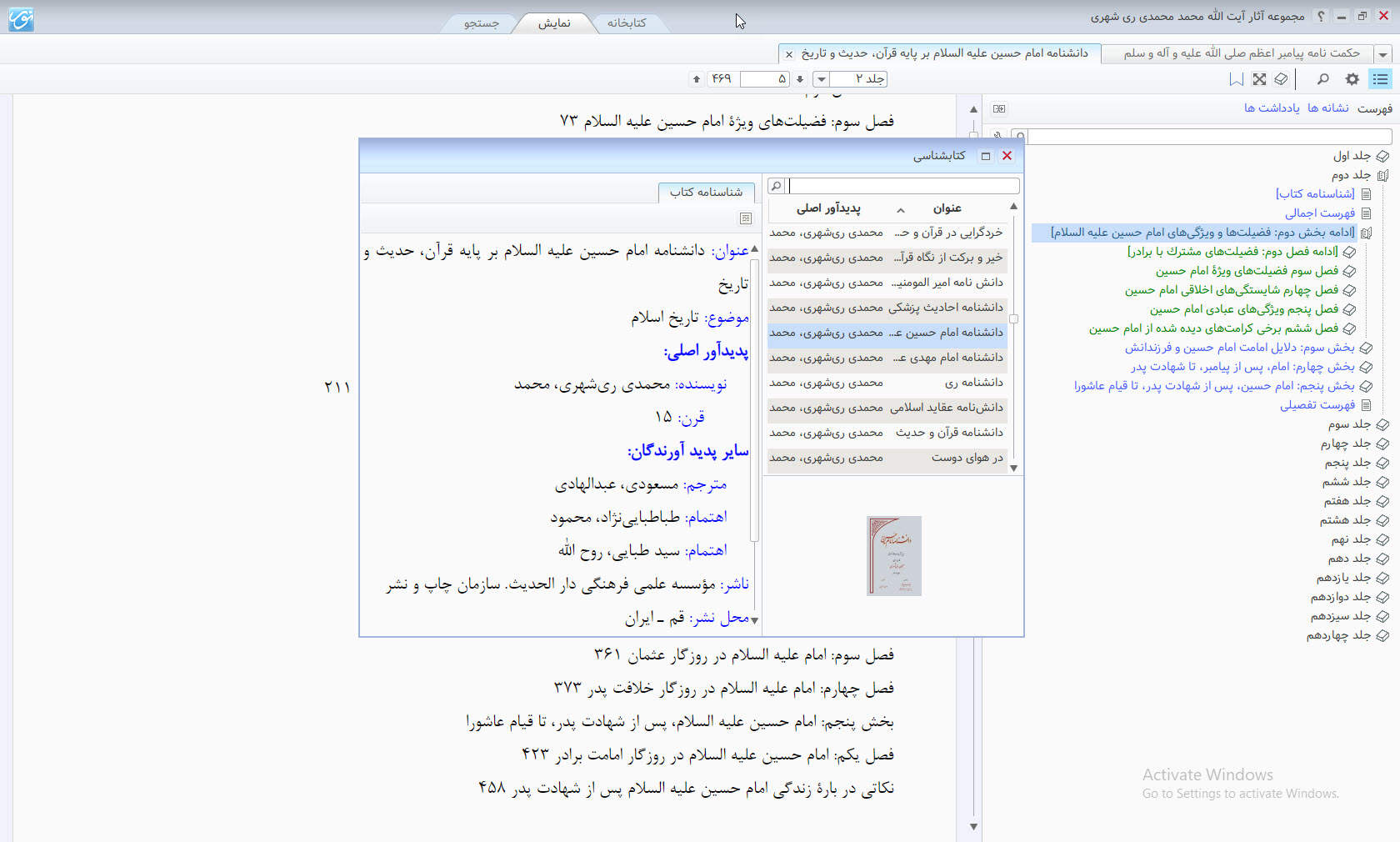Switch to the کتابخانه tab
Screen dimensions: 1400x842
(x=627, y=23)
